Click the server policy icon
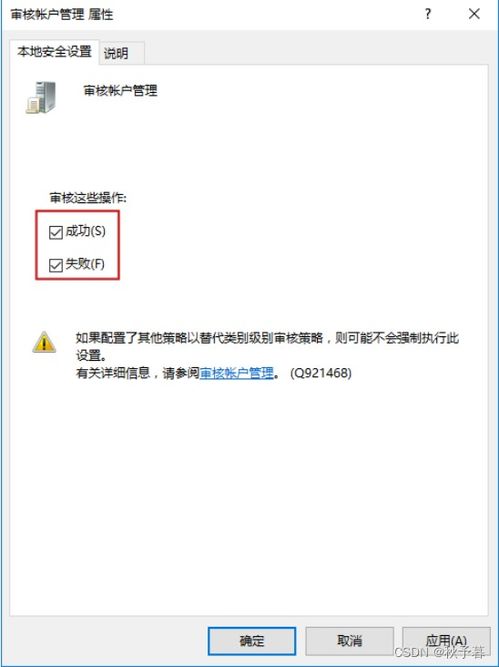The image size is (499, 667). click(42, 97)
